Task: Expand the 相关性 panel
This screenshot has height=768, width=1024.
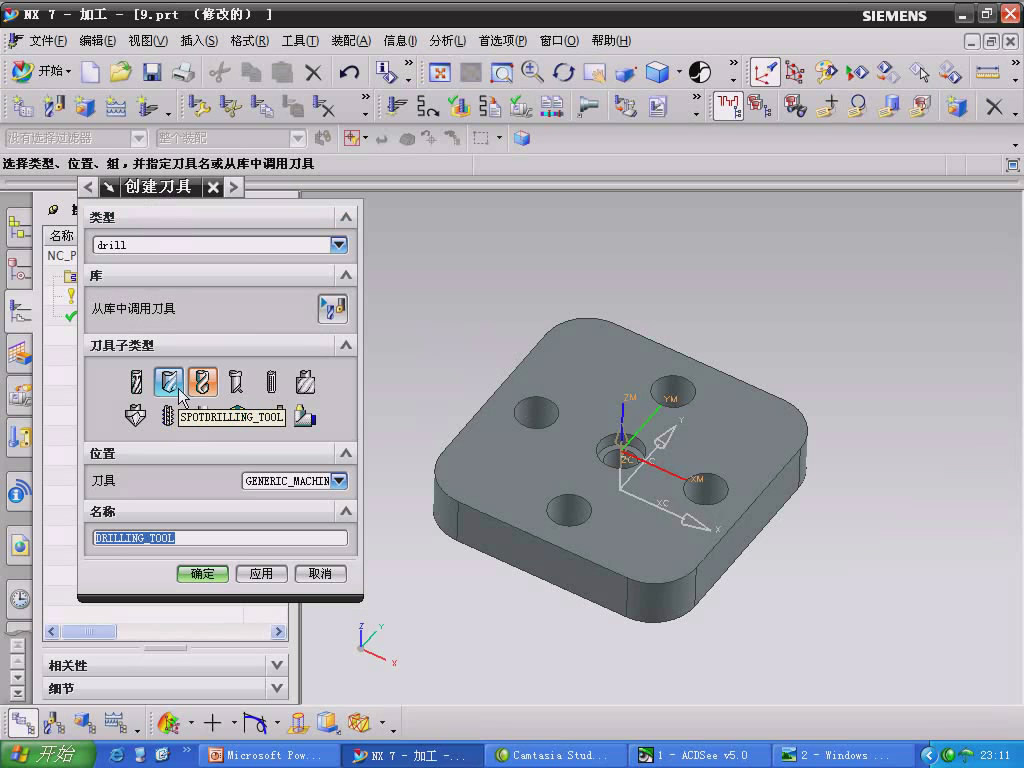Action: click(x=277, y=665)
